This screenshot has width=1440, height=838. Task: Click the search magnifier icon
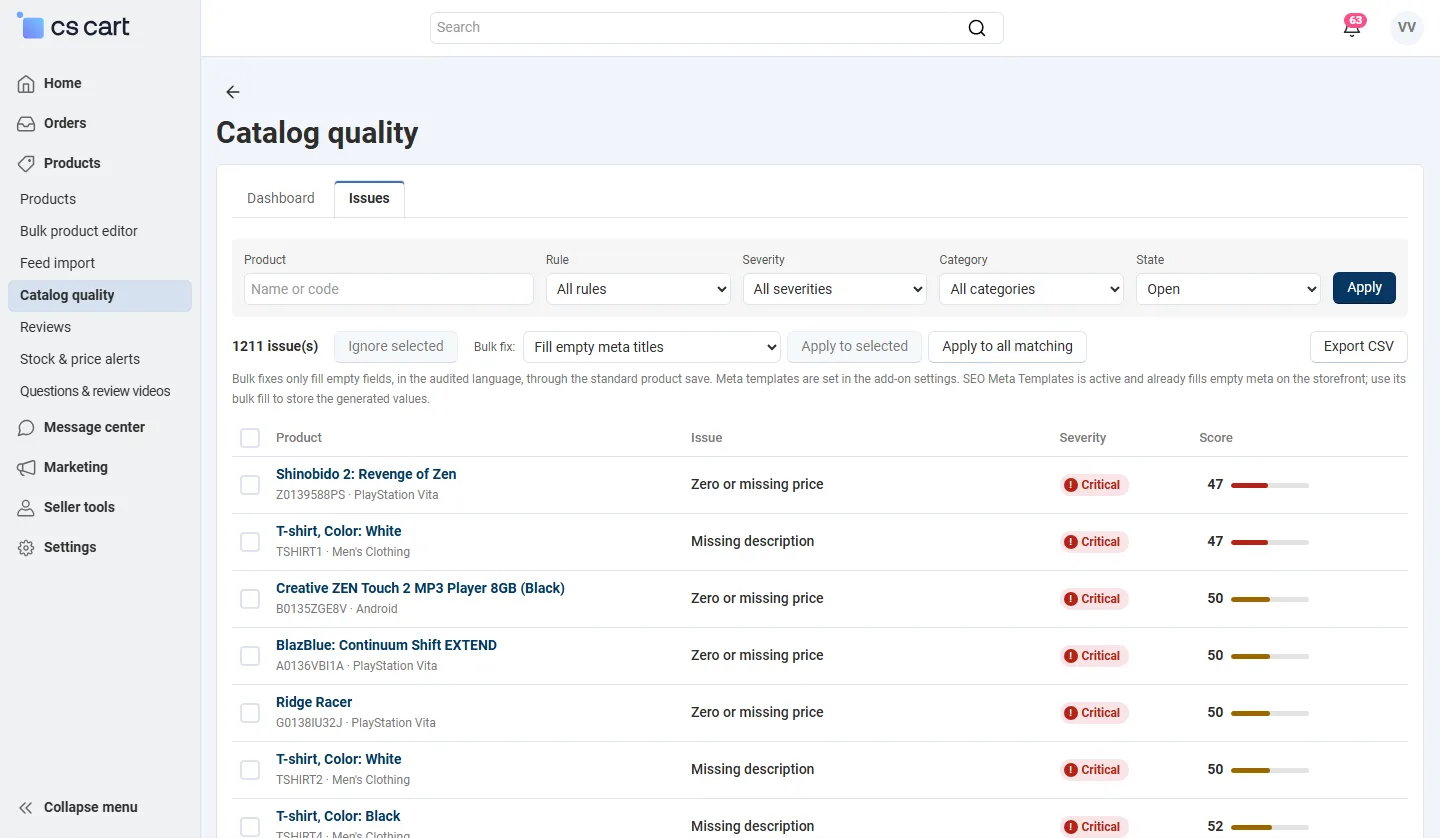[977, 28]
